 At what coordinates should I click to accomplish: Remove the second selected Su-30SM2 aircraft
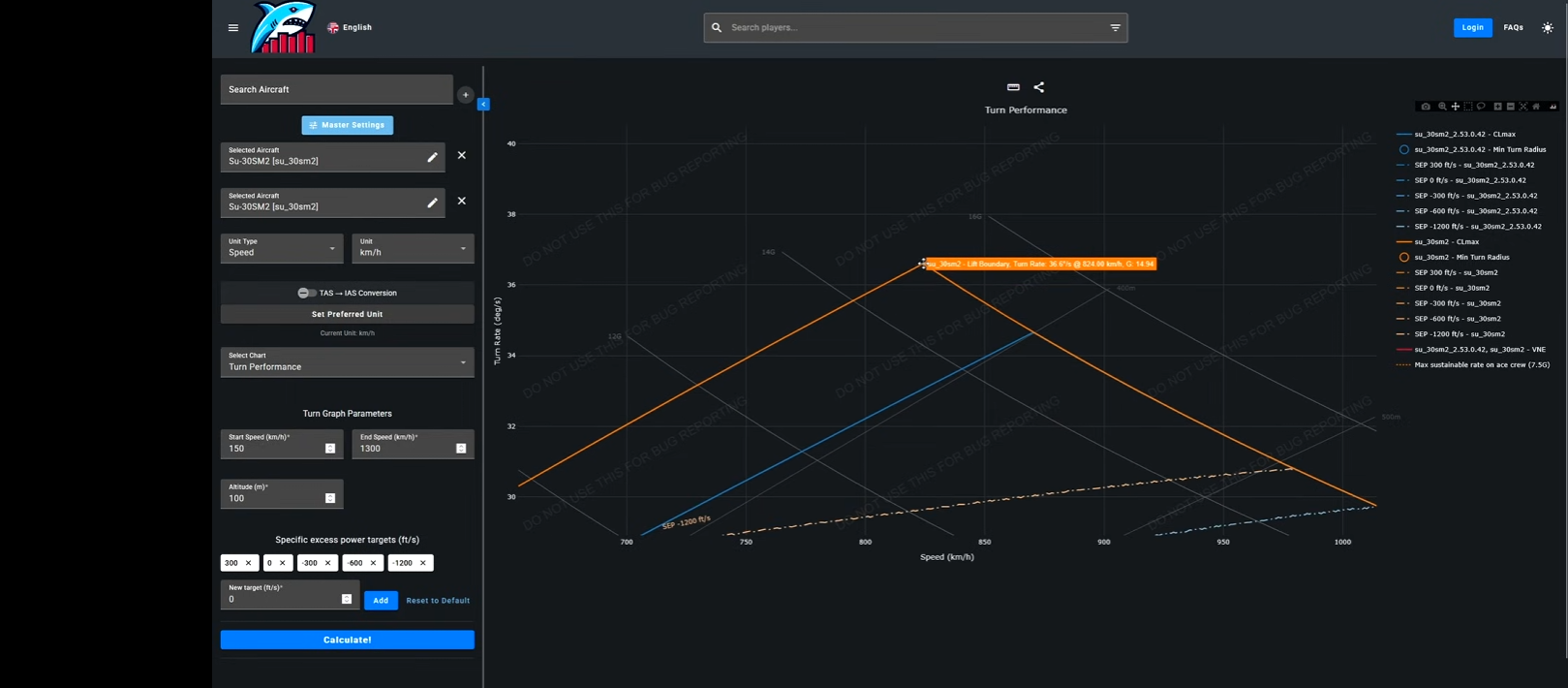pos(462,201)
